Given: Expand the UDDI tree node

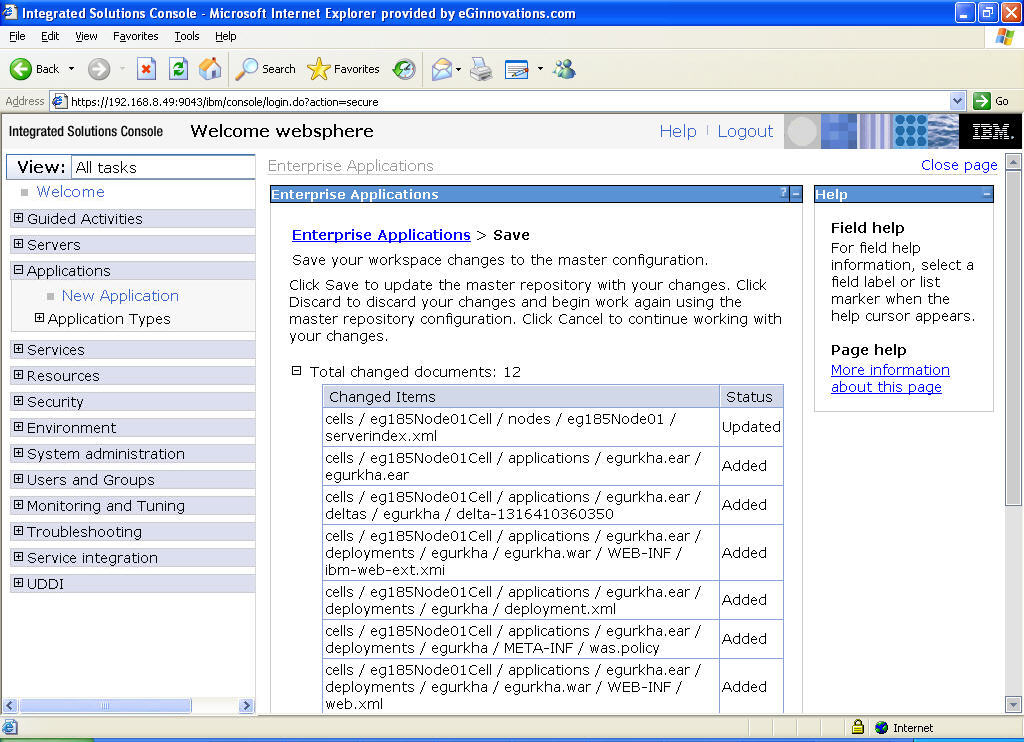Looking at the screenshot, I should pos(18,583).
